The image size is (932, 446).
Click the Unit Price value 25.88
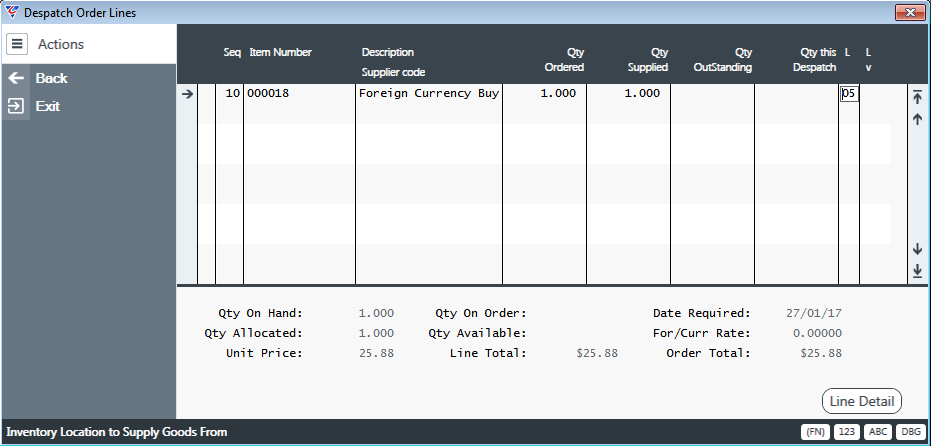click(376, 353)
